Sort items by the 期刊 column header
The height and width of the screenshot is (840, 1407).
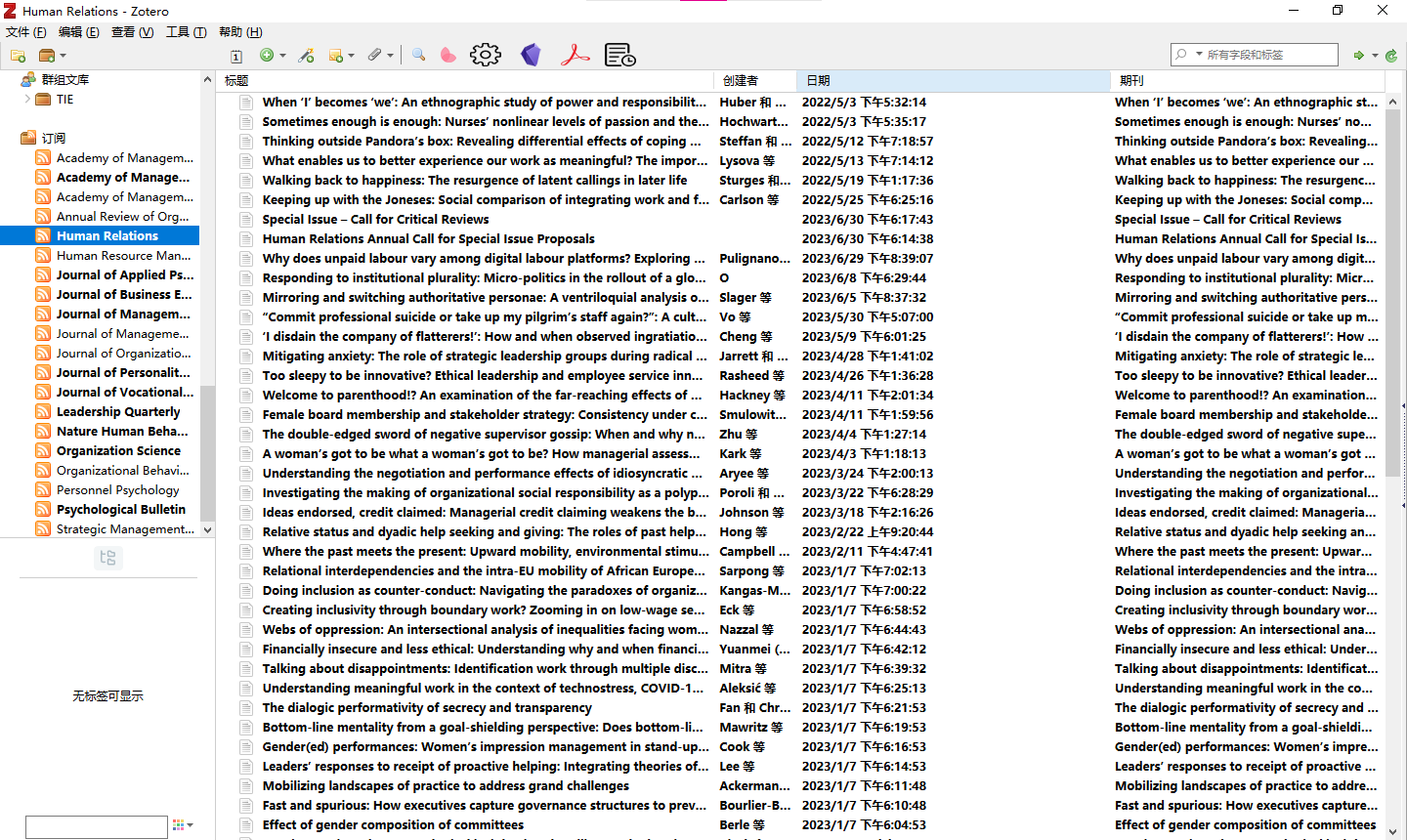click(x=1248, y=80)
